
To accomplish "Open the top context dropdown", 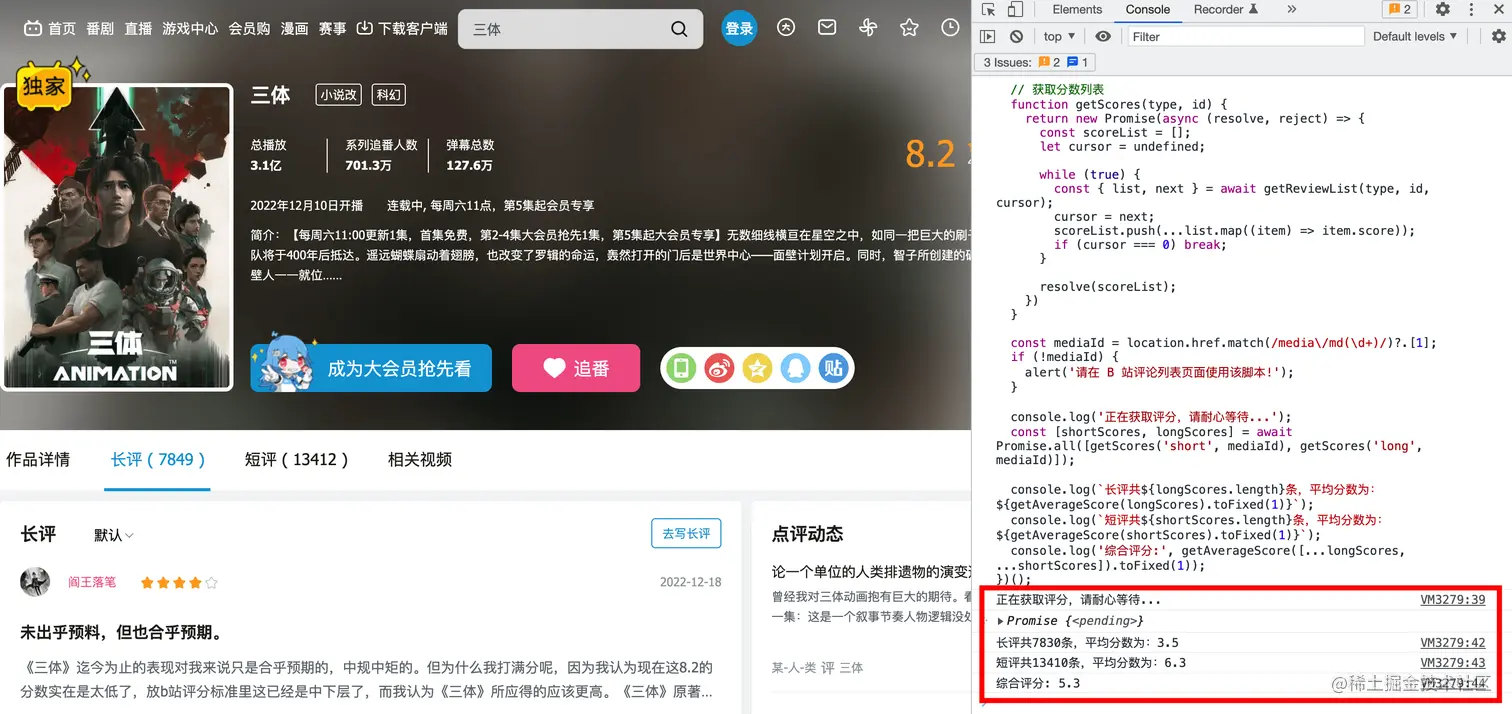I will pyautogui.click(x=1059, y=36).
